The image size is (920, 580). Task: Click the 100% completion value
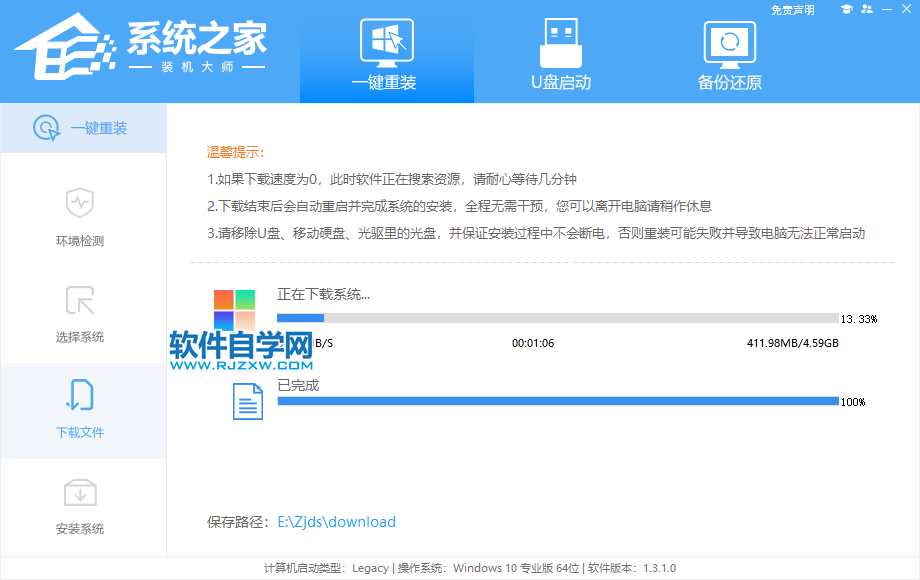coord(853,402)
